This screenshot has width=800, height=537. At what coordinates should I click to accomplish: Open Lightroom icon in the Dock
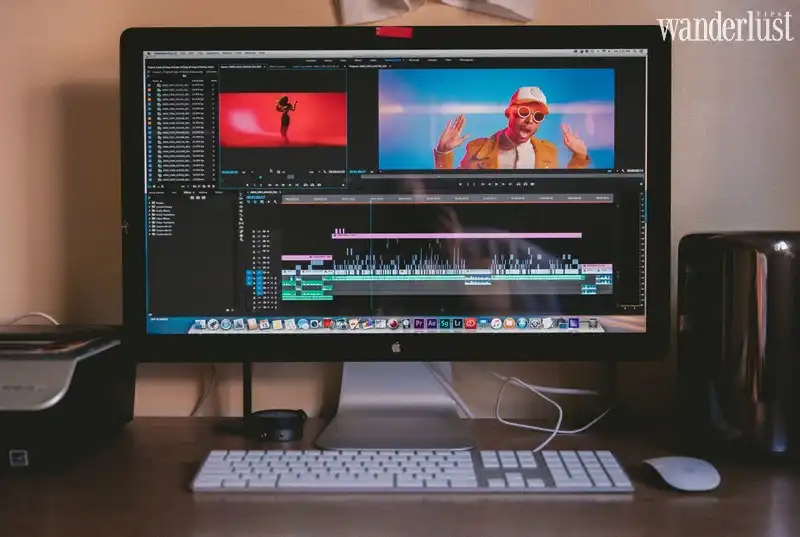pos(457,324)
